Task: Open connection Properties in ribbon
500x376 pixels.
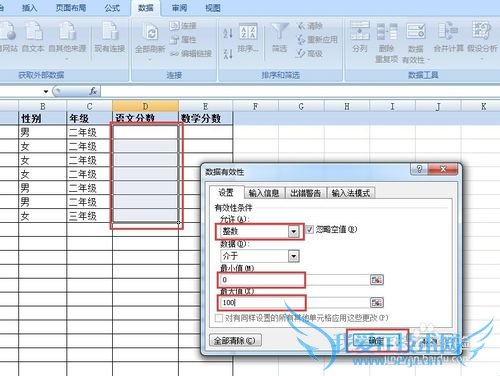Action: coord(183,40)
